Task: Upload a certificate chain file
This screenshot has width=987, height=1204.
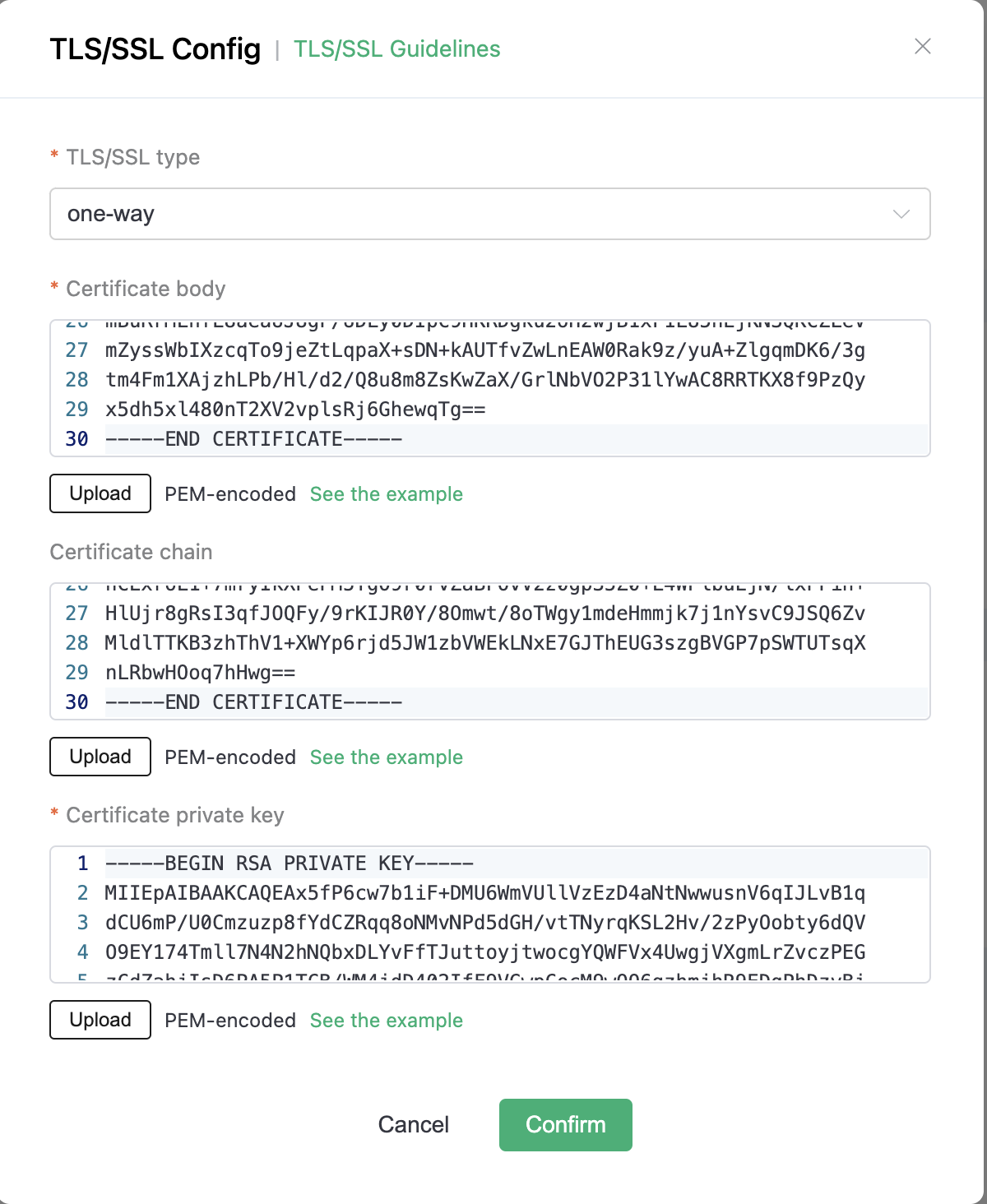Action: (100, 757)
